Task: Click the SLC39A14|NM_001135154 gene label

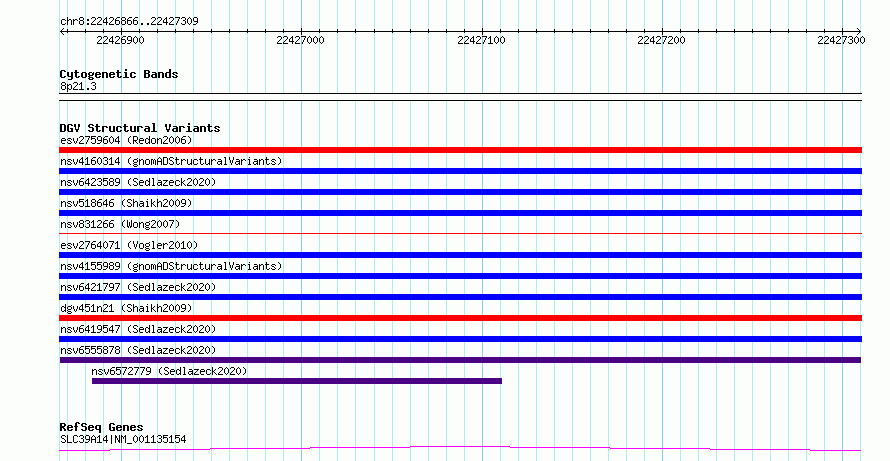Action: click(123, 439)
